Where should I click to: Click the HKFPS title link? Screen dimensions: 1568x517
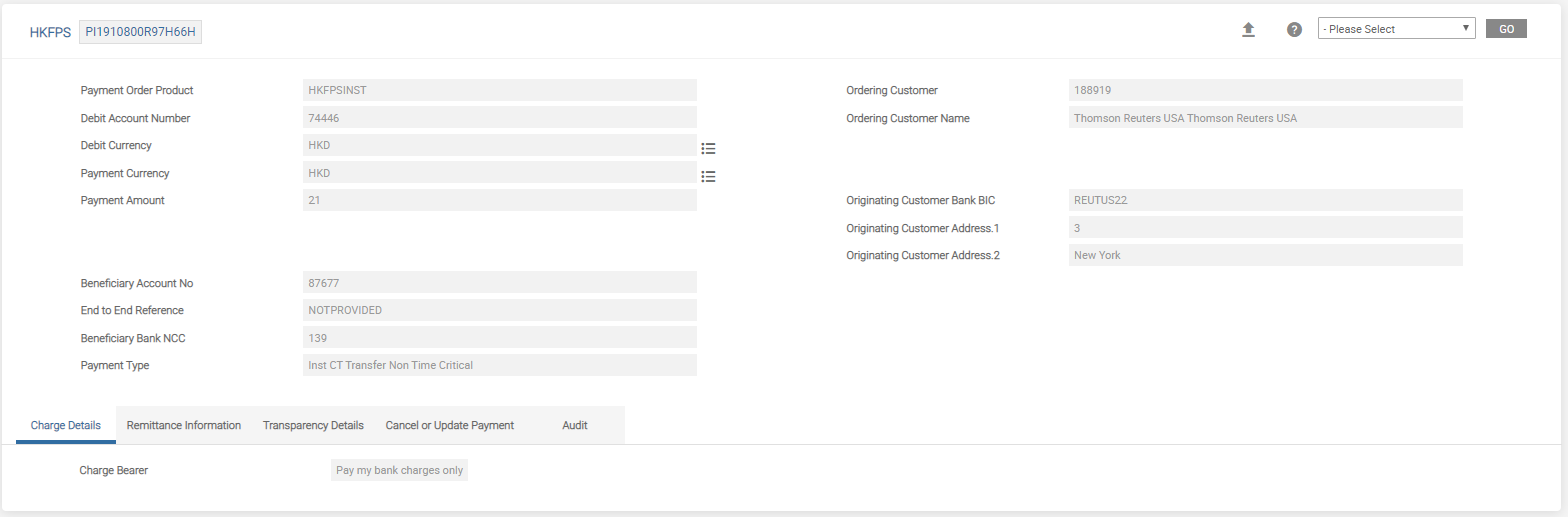pyautogui.click(x=50, y=32)
